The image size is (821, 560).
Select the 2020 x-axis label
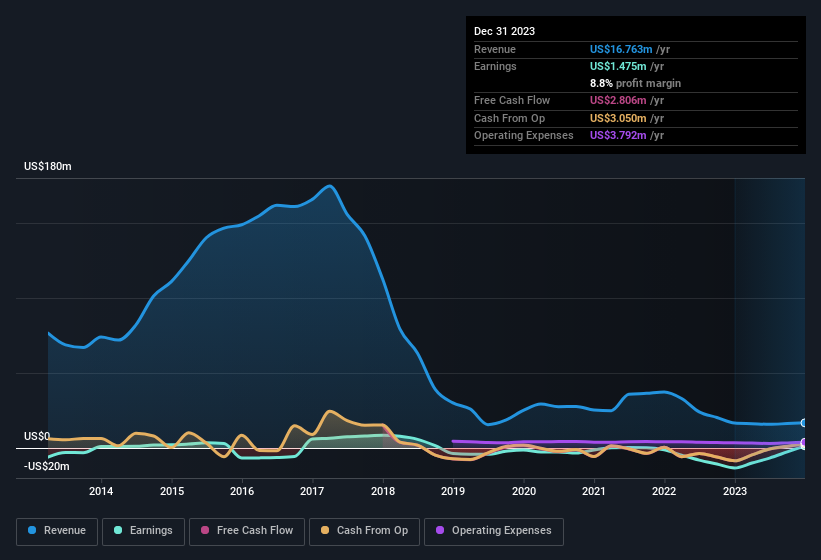click(x=524, y=491)
